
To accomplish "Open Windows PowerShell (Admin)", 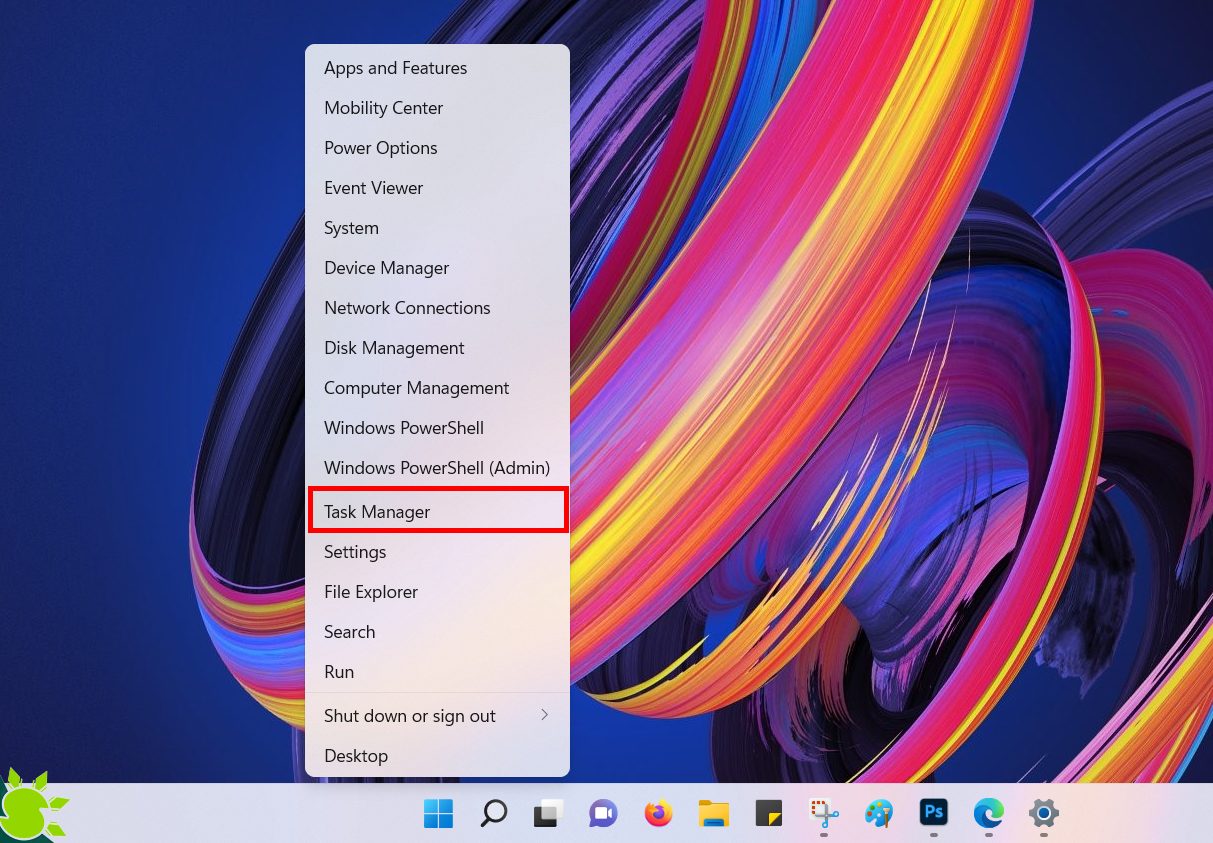I will (x=437, y=467).
